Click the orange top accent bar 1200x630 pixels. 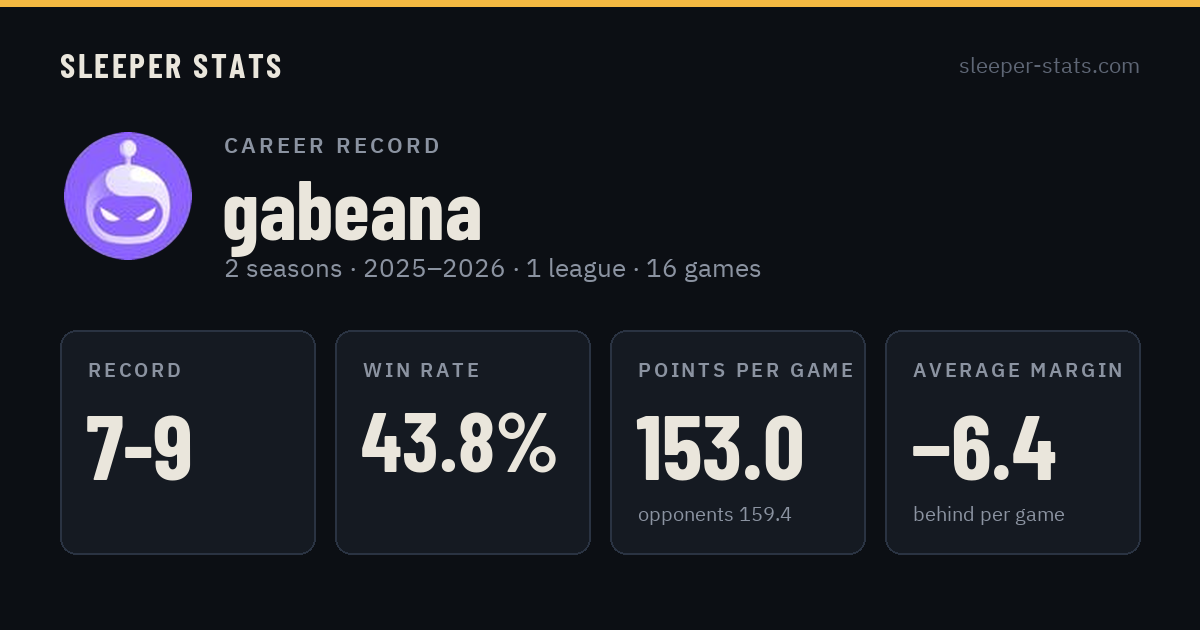tap(600, 3)
